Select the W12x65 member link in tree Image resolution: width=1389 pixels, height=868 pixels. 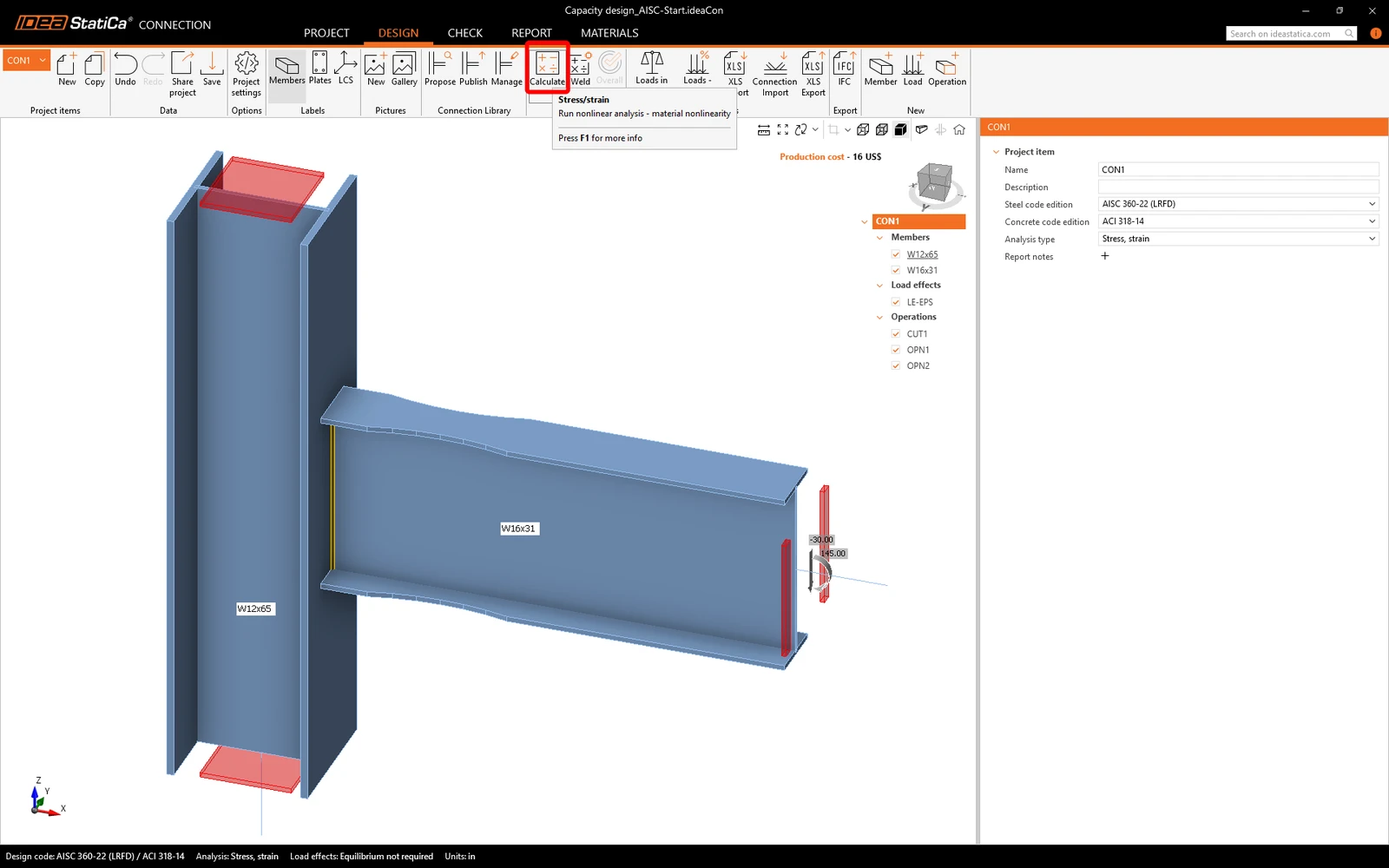pos(922,254)
